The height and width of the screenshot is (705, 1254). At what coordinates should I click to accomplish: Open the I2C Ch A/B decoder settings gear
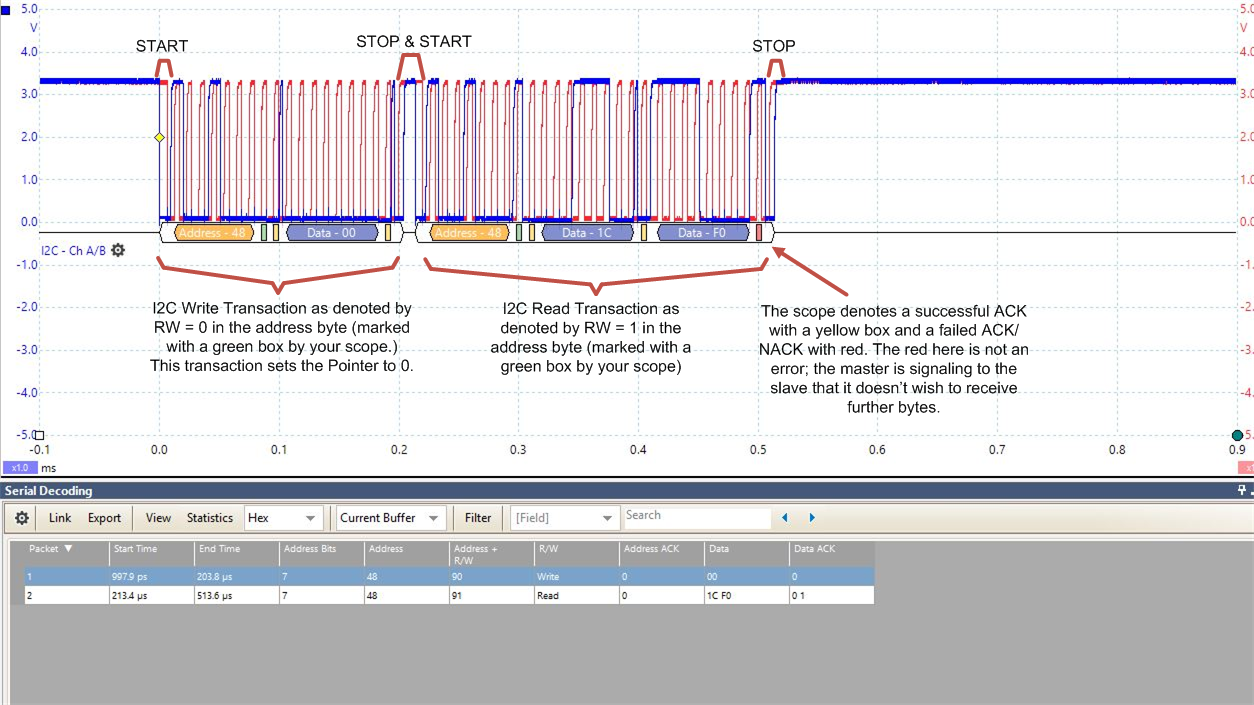[x=117, y=250]
